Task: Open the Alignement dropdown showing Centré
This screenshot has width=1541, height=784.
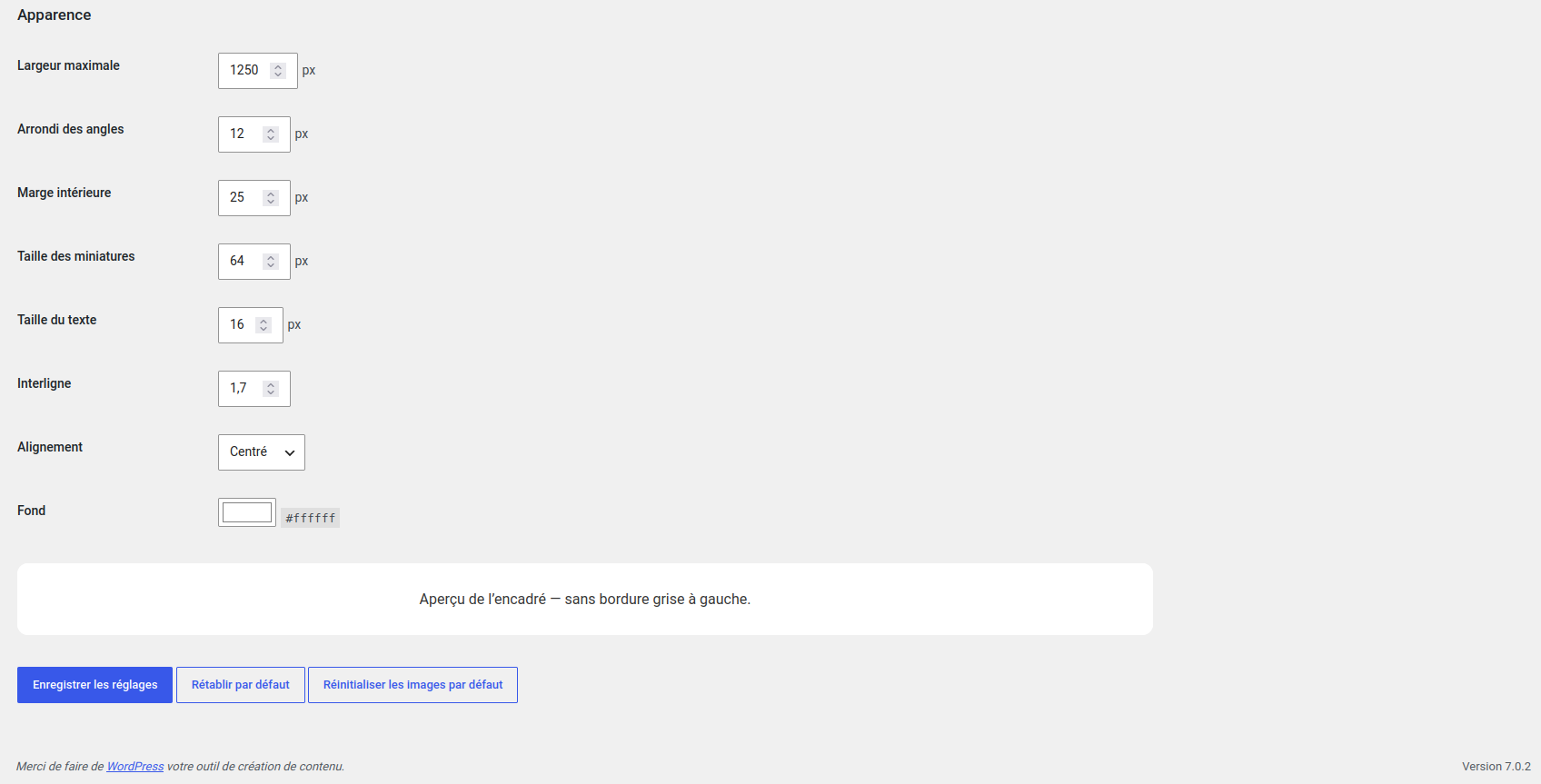Action: point(261,452)
